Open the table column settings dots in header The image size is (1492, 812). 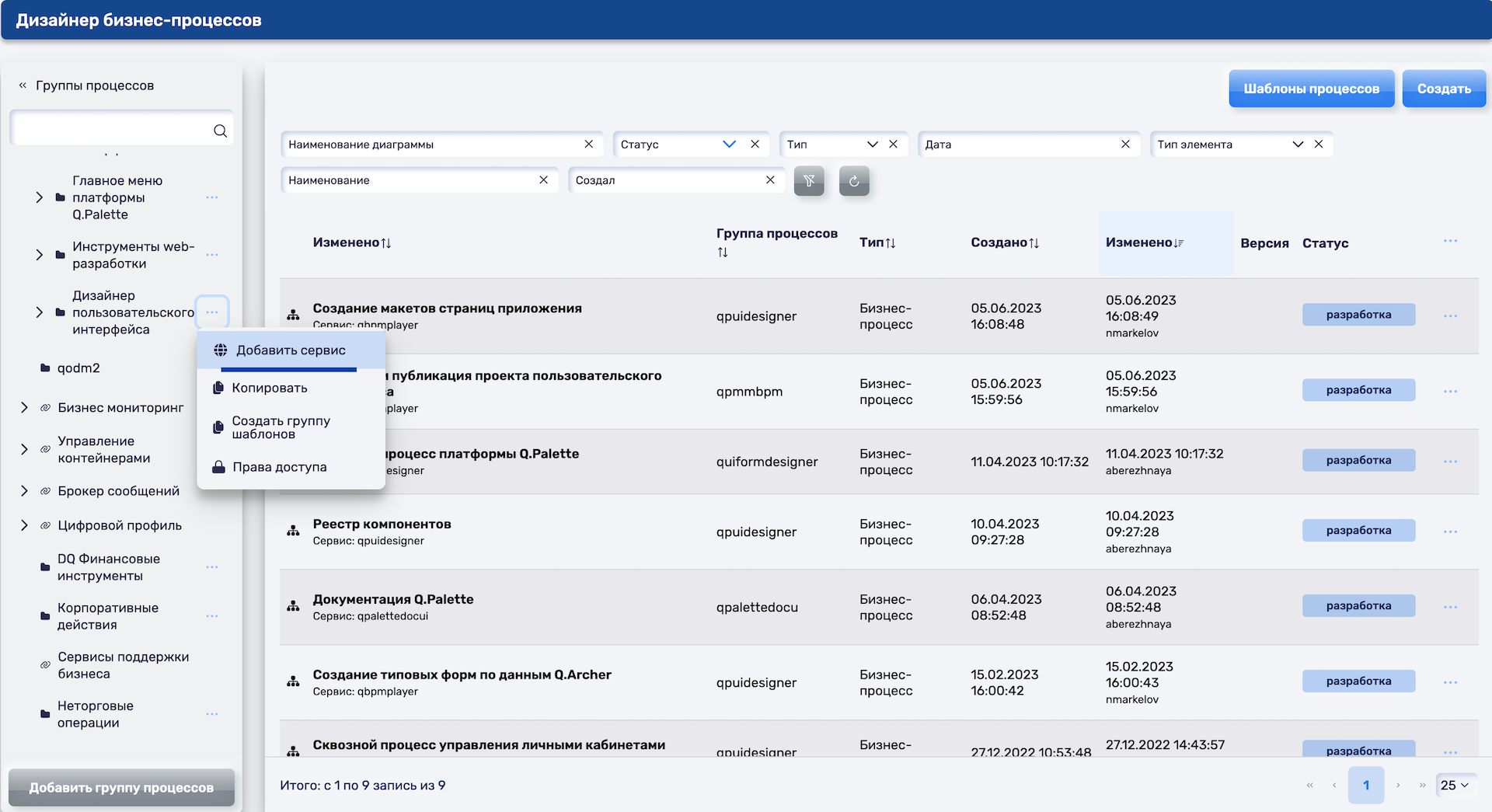[1450, 241]
